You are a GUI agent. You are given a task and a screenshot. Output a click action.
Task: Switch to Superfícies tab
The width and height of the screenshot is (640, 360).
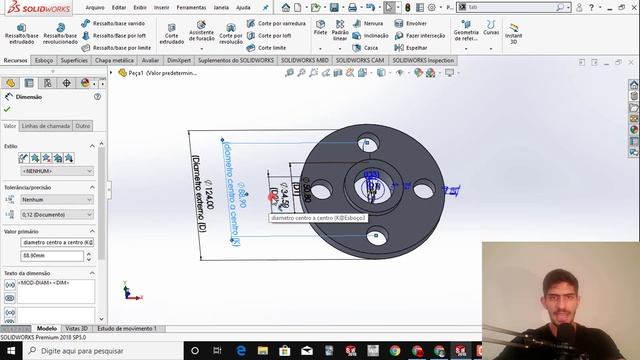point(74,60)
